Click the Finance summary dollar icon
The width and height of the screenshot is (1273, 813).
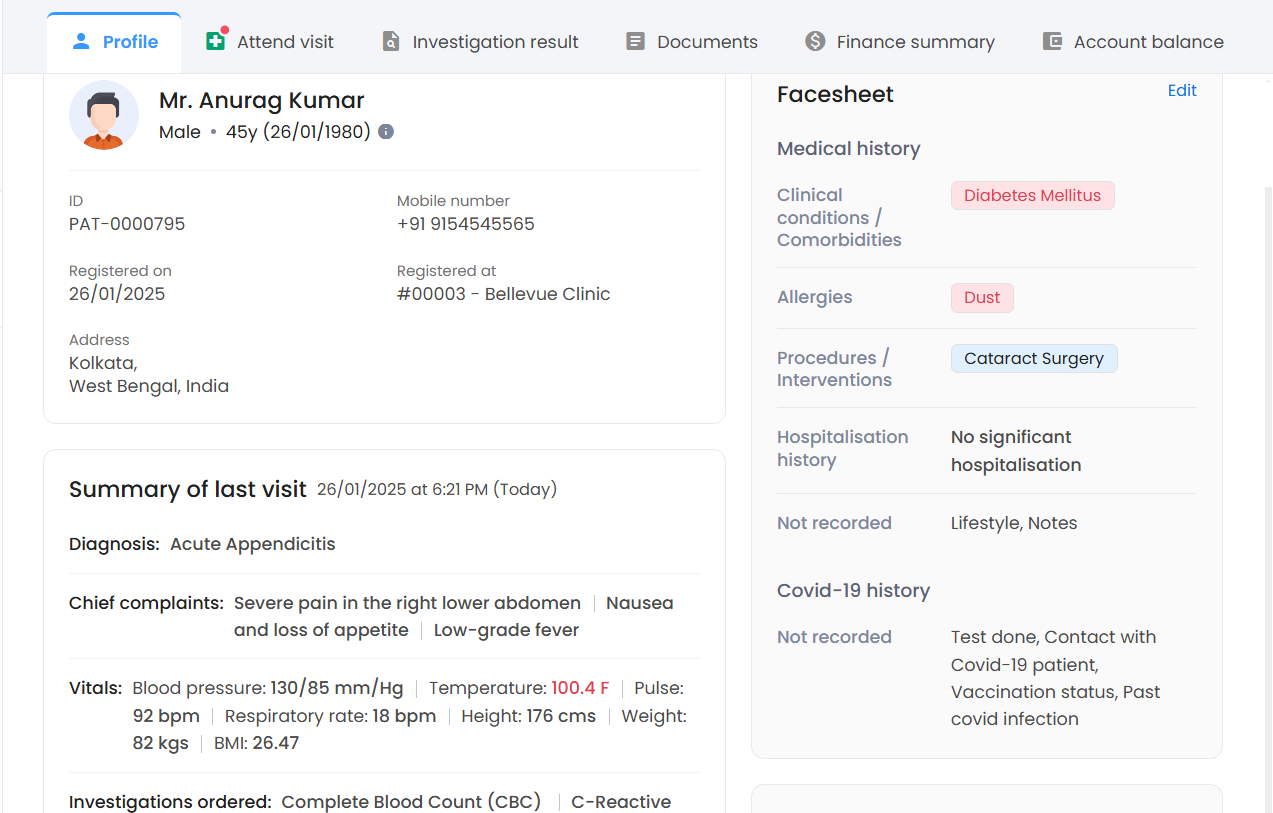point(815,41)
